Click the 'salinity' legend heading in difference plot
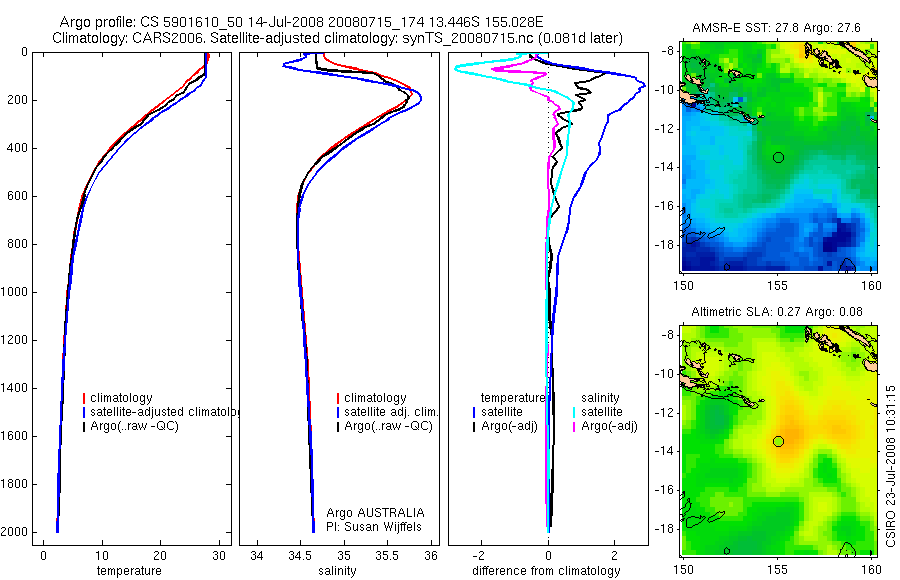Screen dimensions: 900x580 pos(600,398)
